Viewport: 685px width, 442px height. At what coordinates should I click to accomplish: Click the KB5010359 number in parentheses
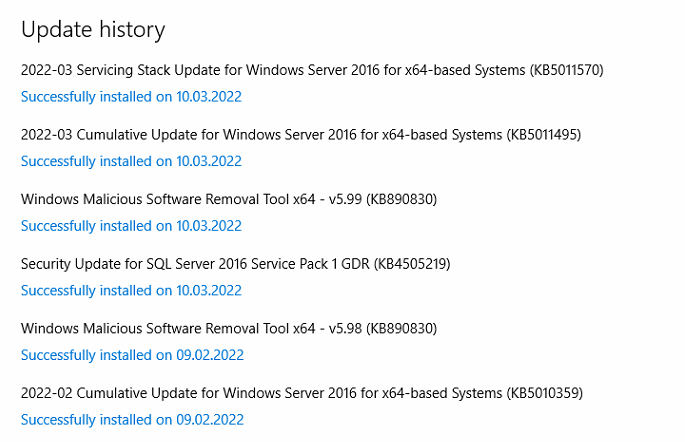pyautogui.click(x=545, y=394)
